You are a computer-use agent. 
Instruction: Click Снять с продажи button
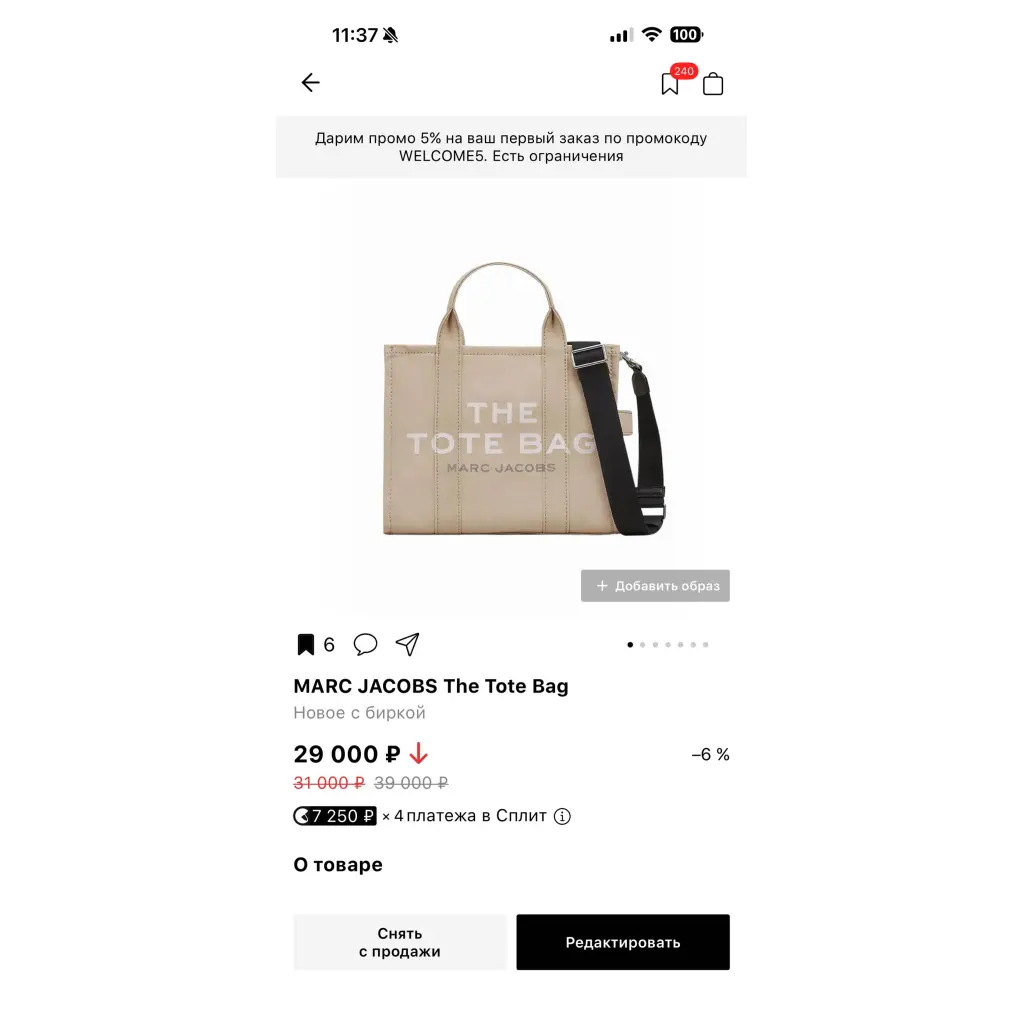tap(400, 942)
